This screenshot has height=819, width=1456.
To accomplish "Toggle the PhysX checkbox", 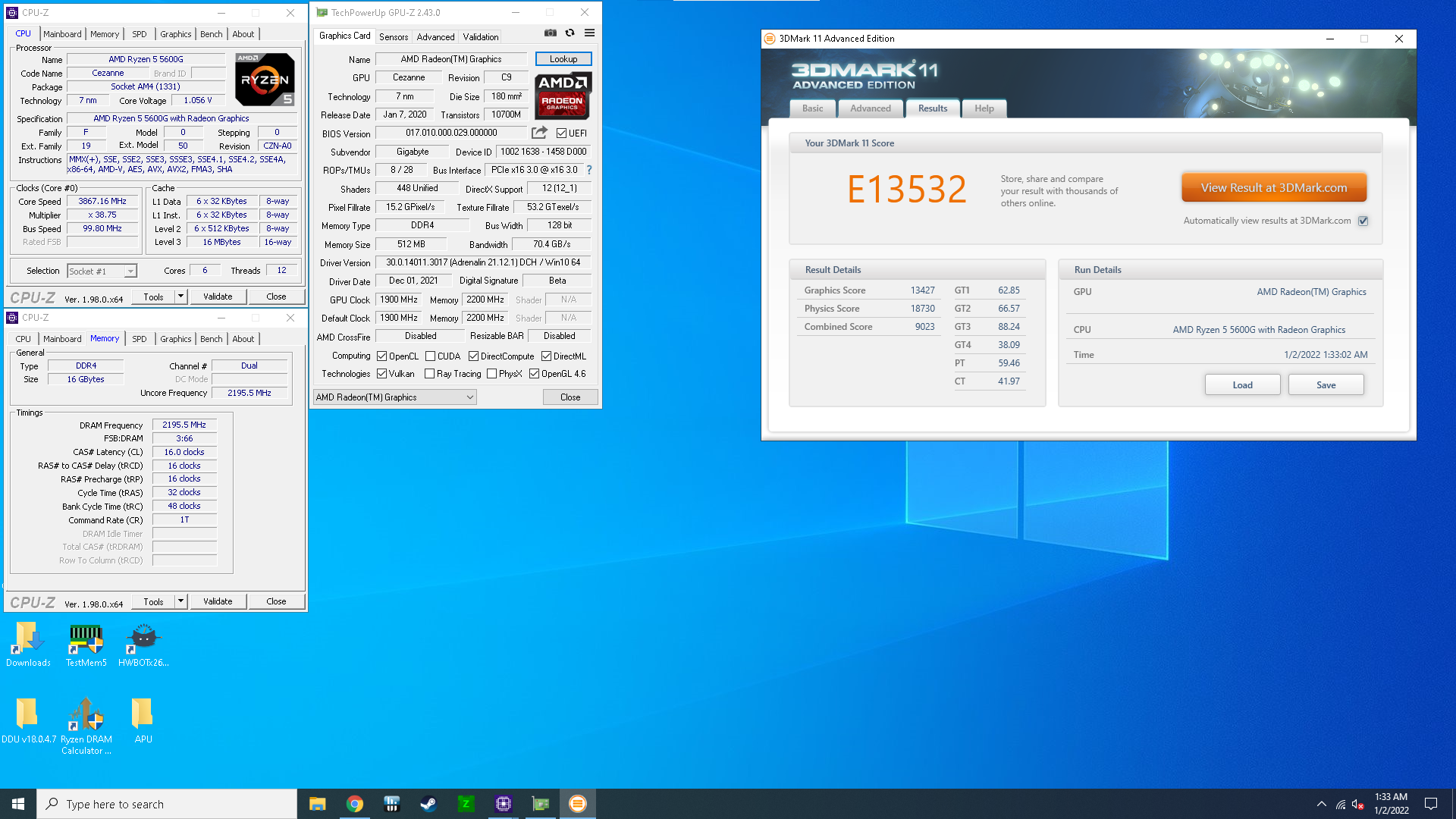I will tap(492, 374).
